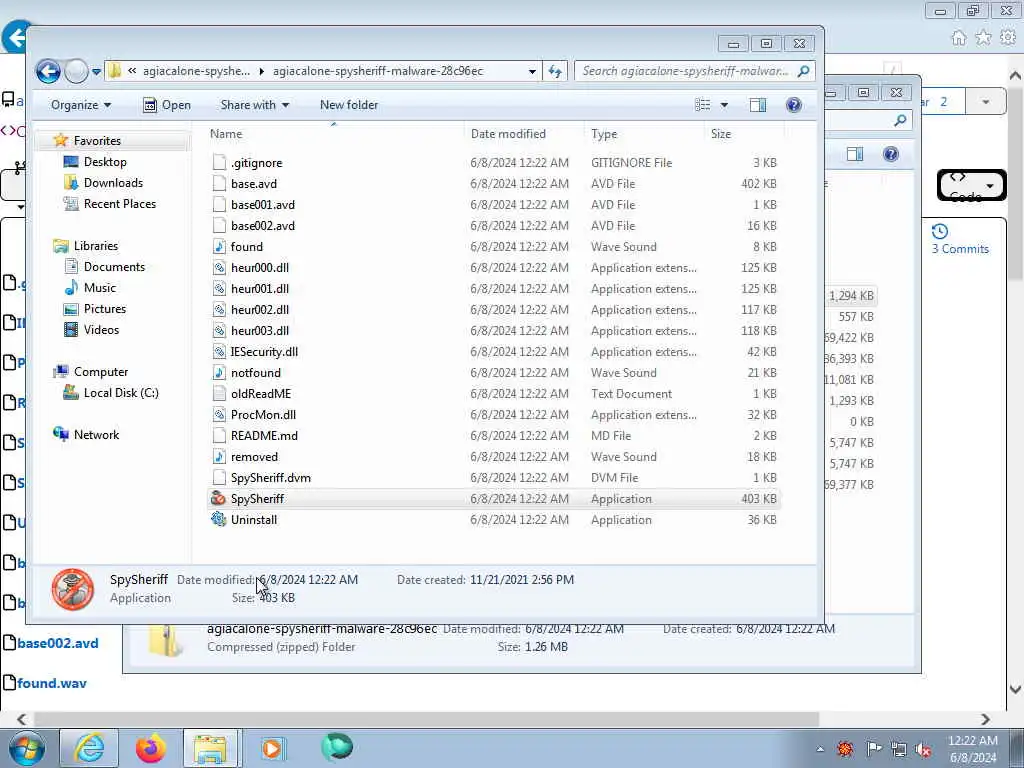The image size is (1024, 768).
Task: Click the change view icon
Action: pyautogui.click(x=703, y=104)
